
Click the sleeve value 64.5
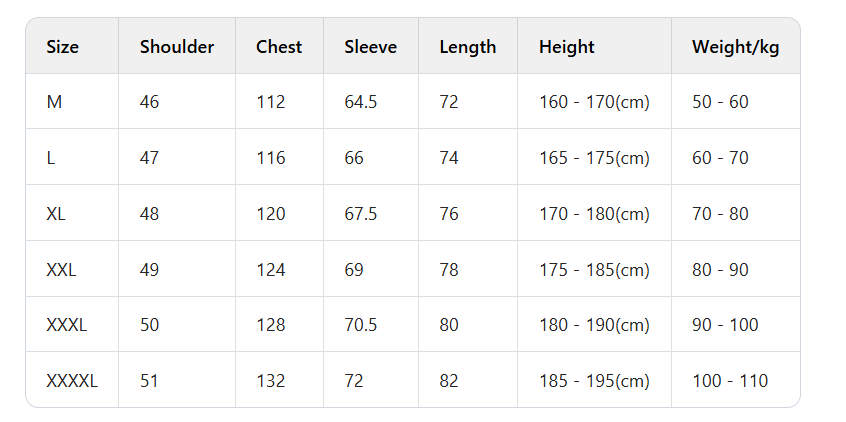coord(361,102)
